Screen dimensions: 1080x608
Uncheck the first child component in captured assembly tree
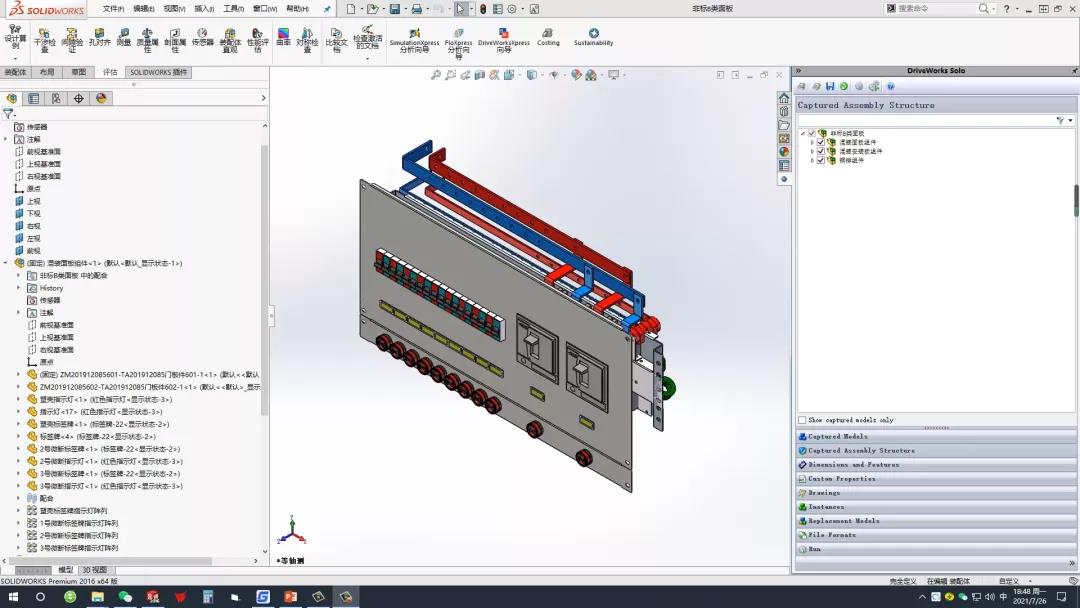(821, 142)
